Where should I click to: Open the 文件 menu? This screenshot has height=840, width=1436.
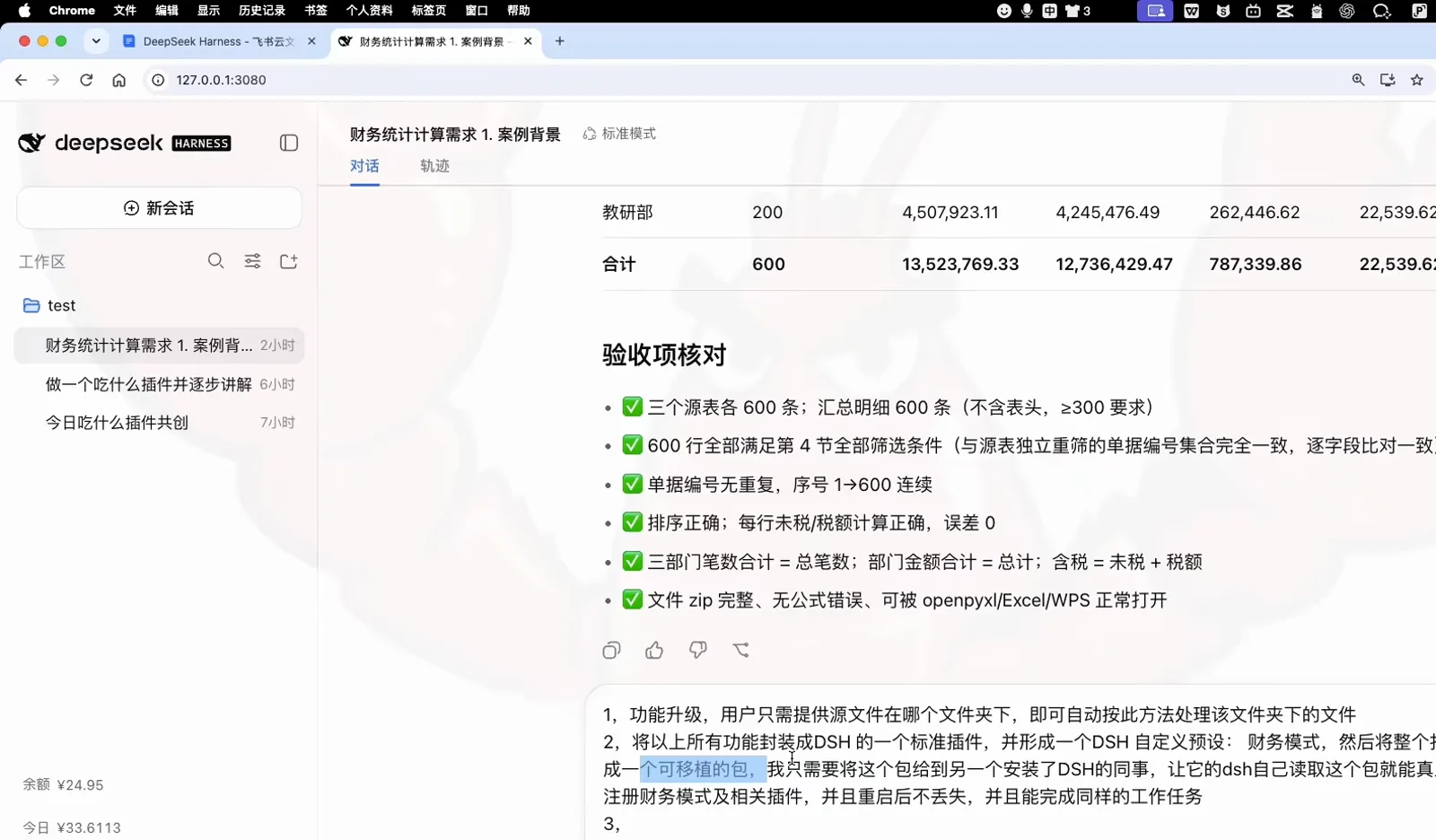click(125, 11)
